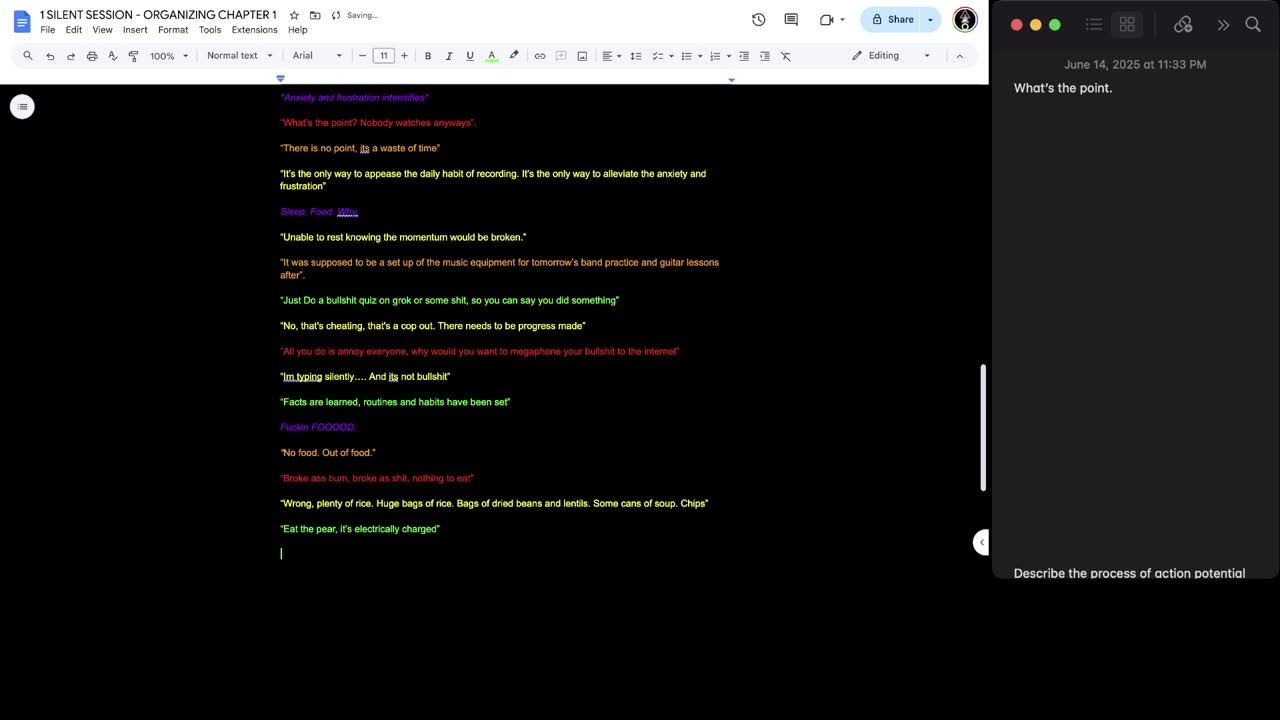Open the File menu
Screen dimensions: 1280x720
tap(48, 30)
